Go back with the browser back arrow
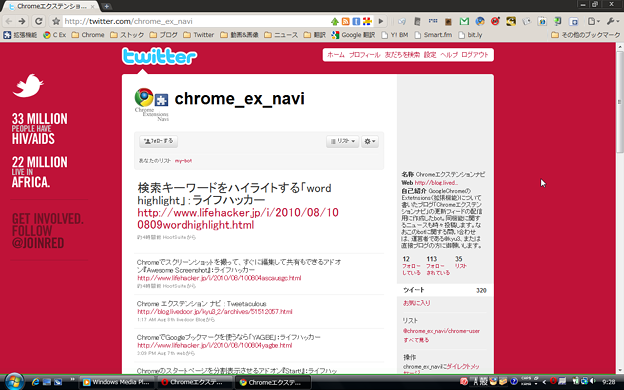The image size is (624, 390). (9, 21)
